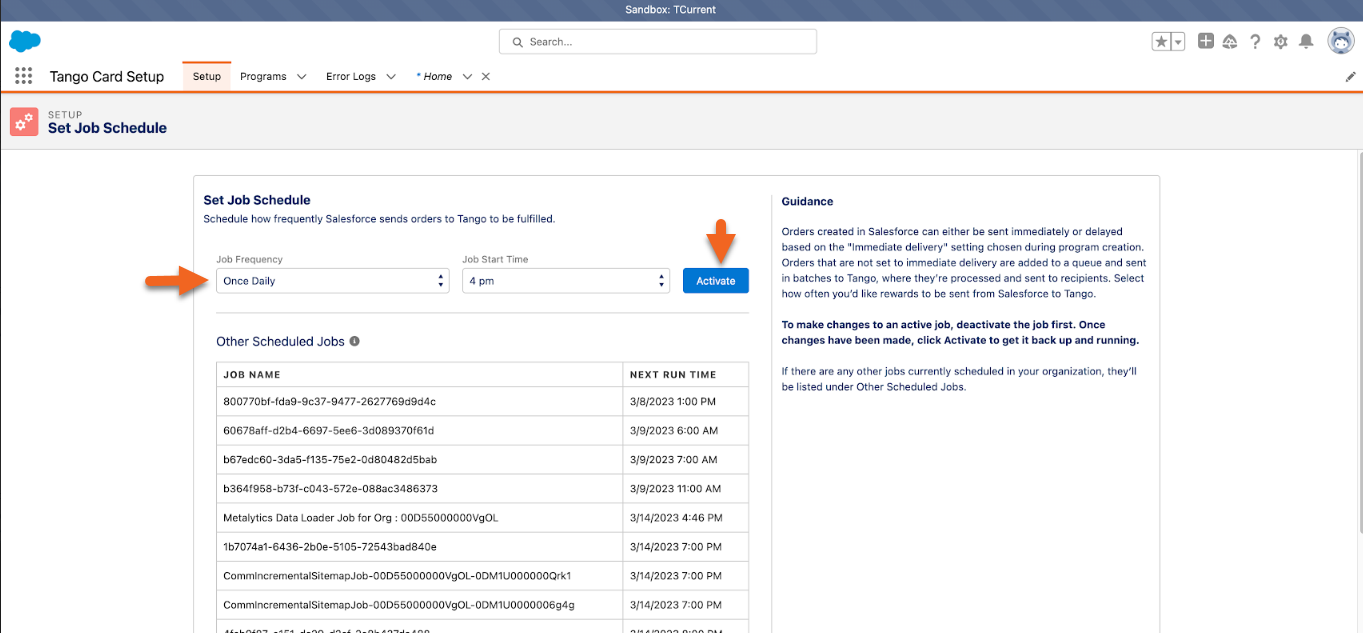Click the Guidance heading
This screenshot has height=633, width=1363.
pos(807,201)
